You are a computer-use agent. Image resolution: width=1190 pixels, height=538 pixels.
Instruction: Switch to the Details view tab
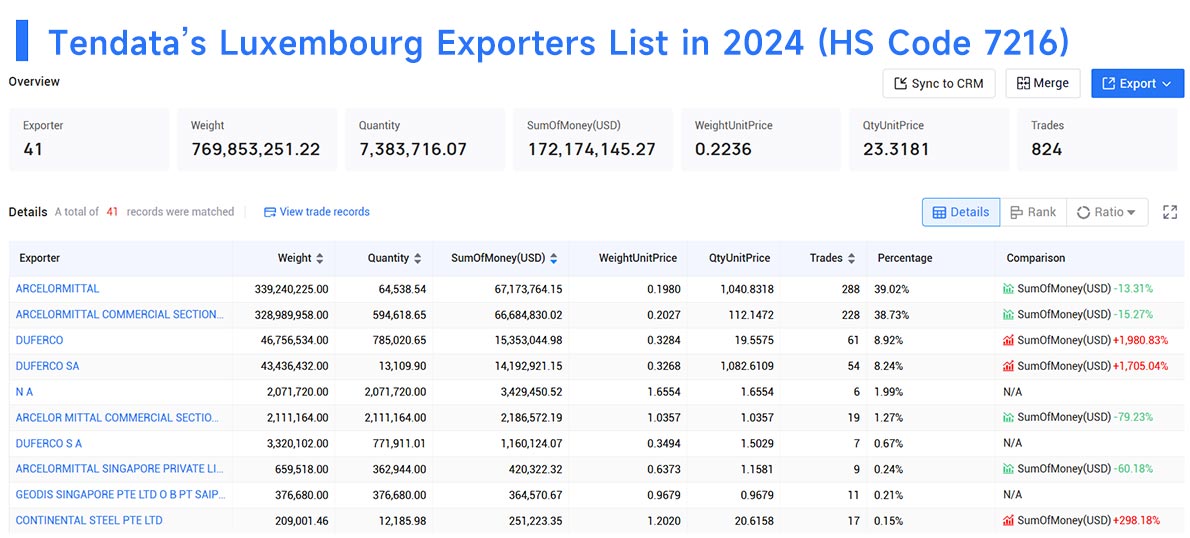(x=961, y=212)
